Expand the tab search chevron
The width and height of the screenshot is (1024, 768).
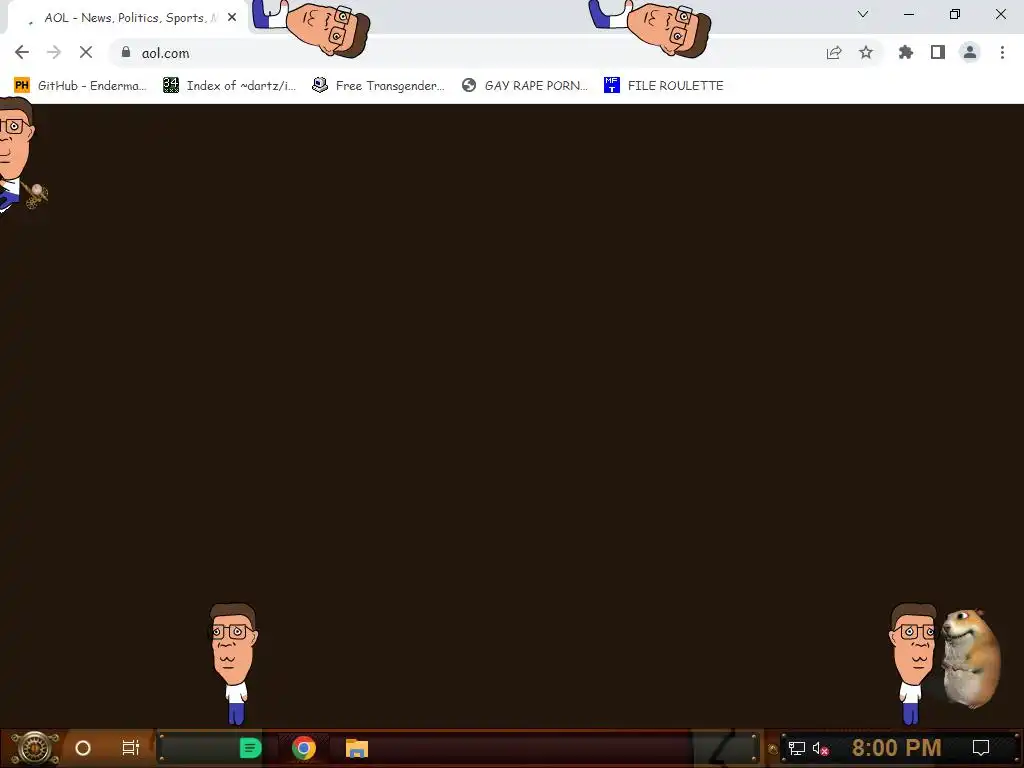(863, 14)
